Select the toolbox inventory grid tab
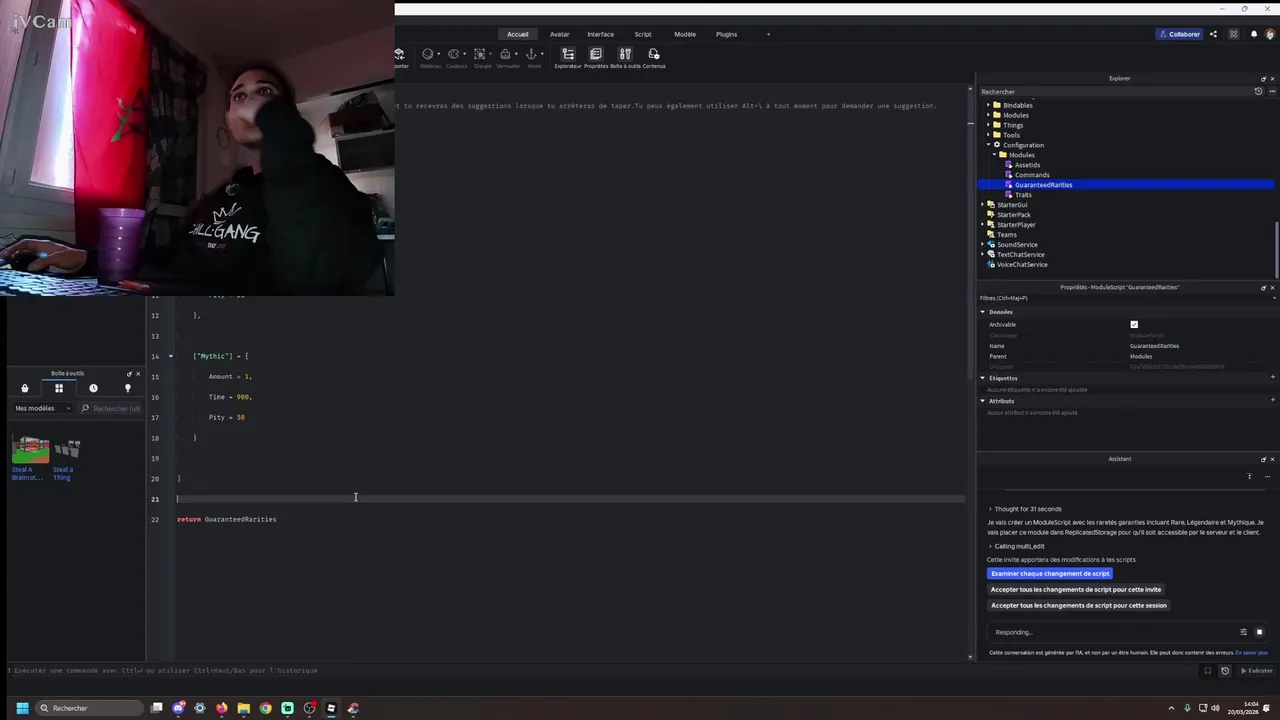The image size is (1280, 720). coord(59,388)
